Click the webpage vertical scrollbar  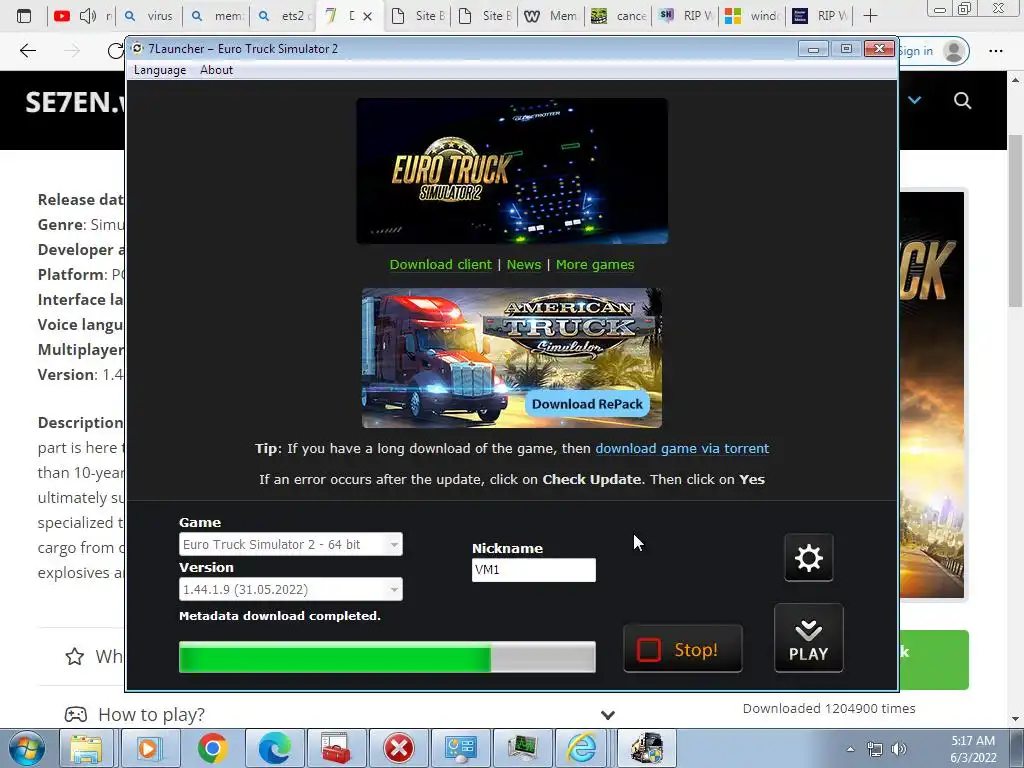point(1015,222)
